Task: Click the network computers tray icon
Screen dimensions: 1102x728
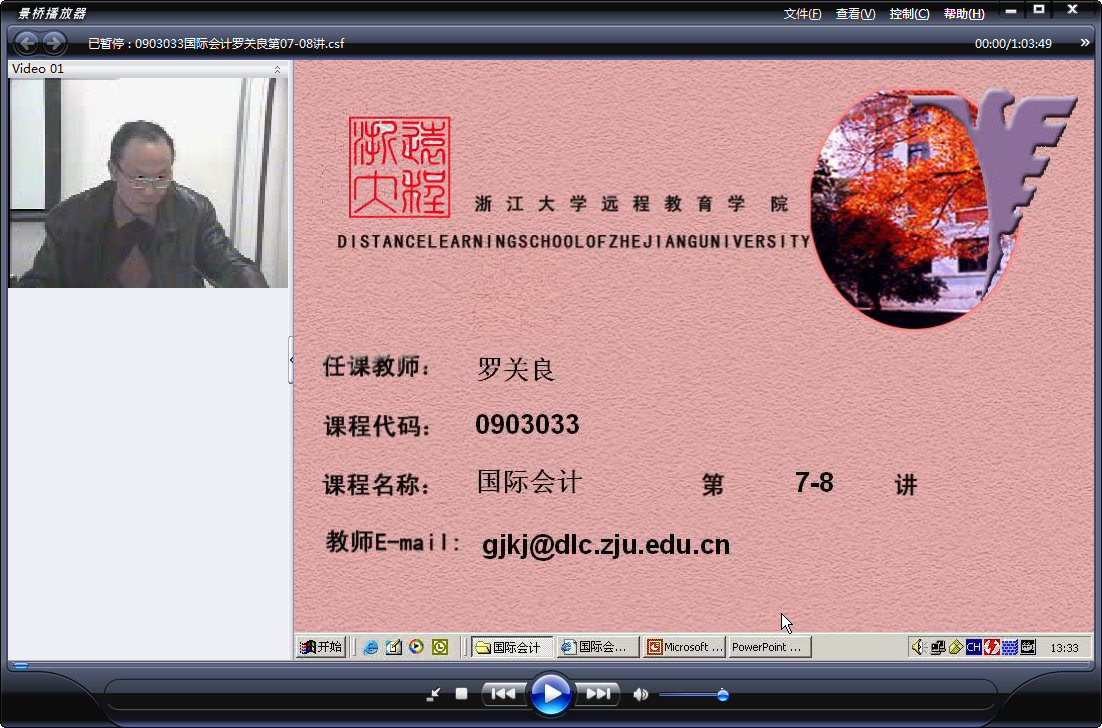Action: (938, 647)
